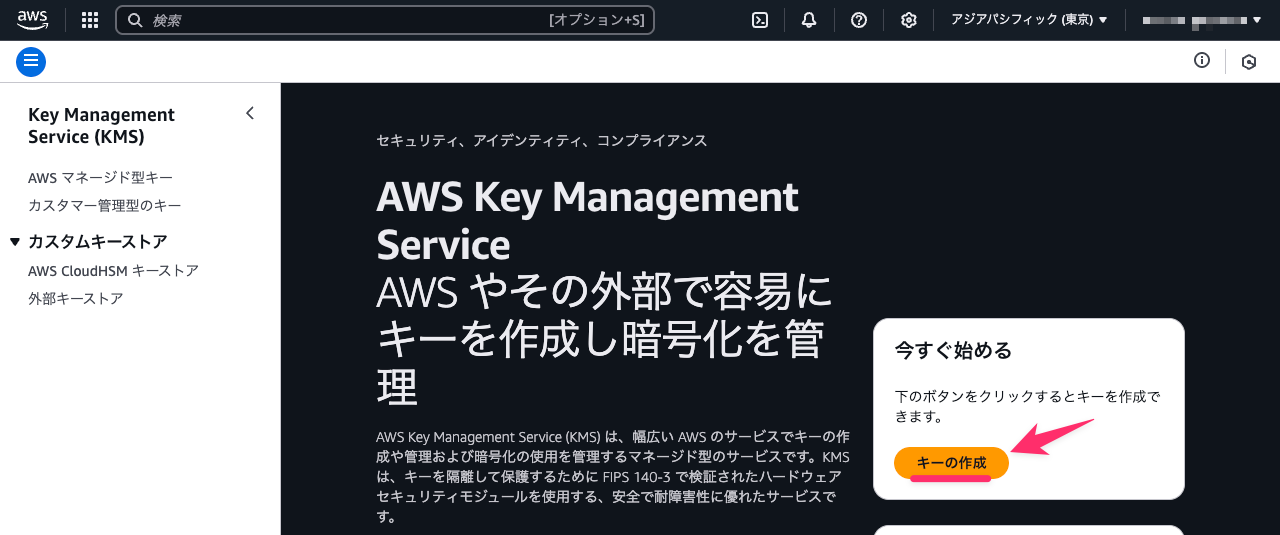This screenshot has height=535, width=1280.
Task: Open the help question mark icon
Action: click(x=859, y=20)
